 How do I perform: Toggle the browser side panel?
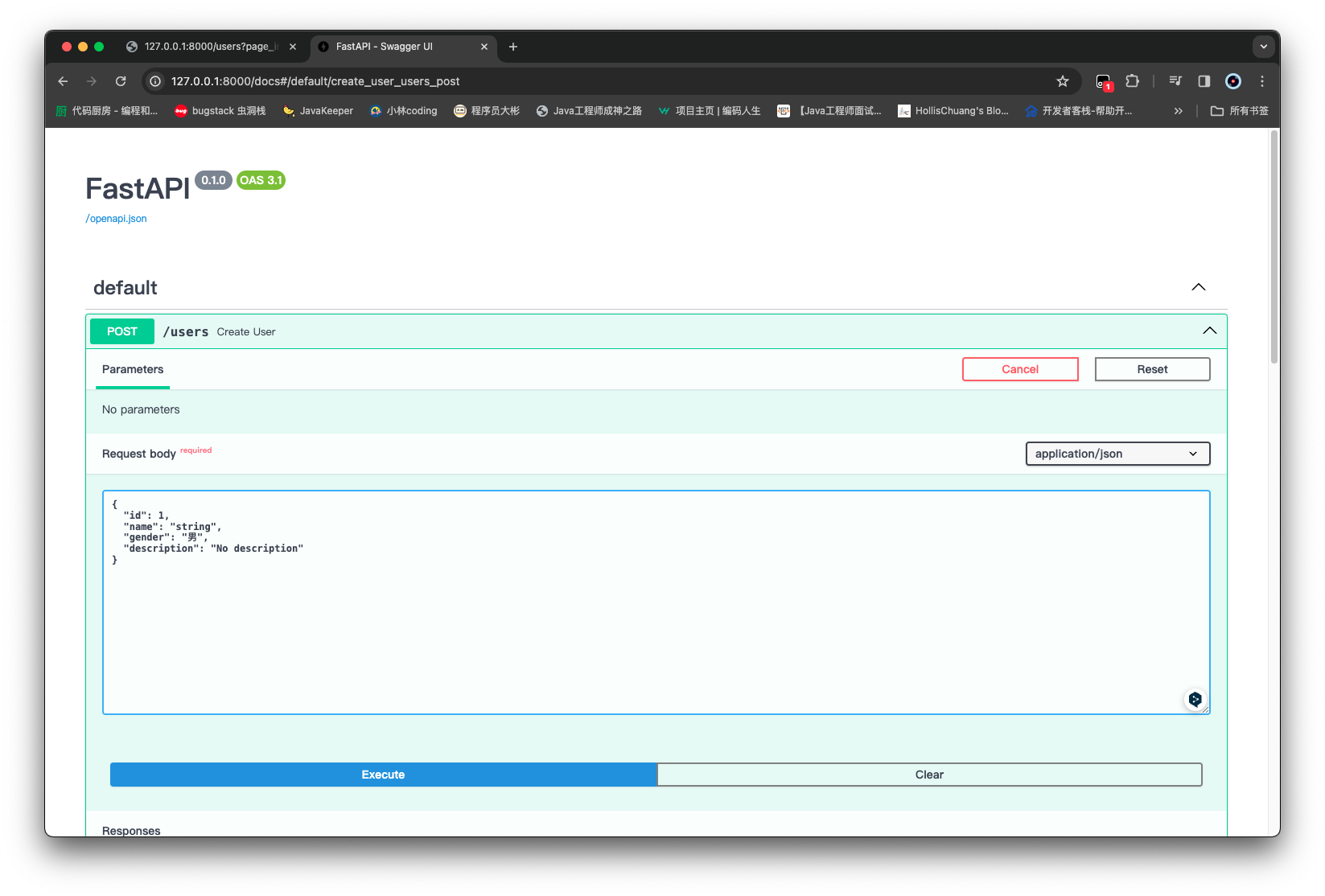tap(1204, 81)
